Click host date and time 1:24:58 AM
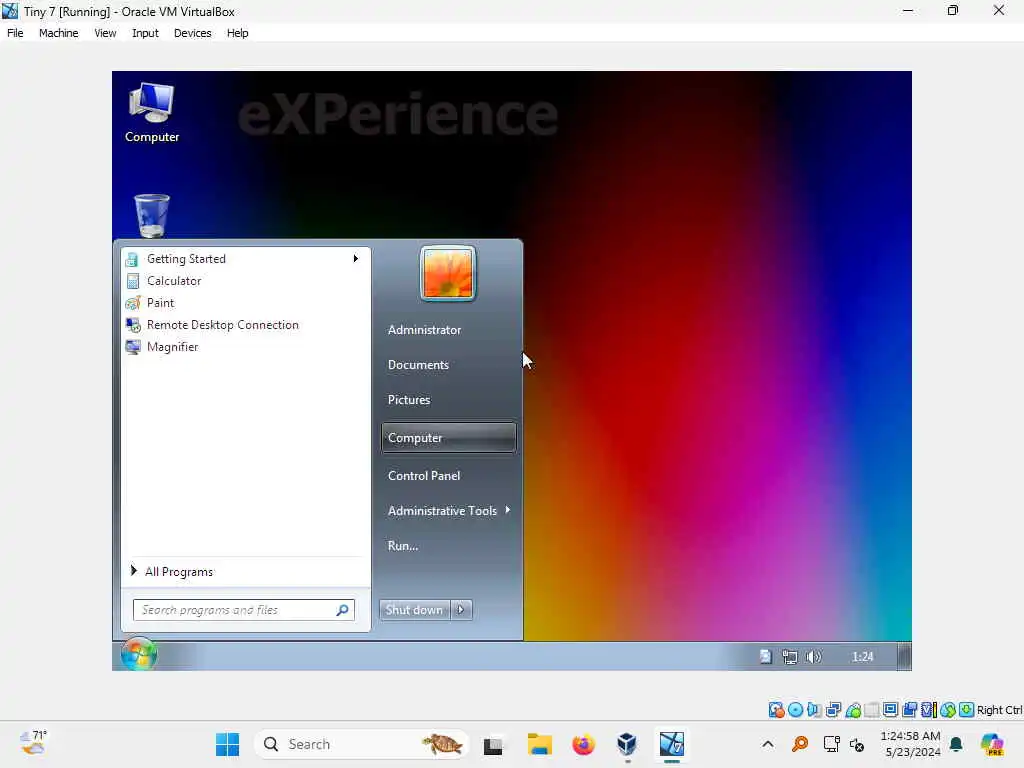Image resolution: width=1024 pixels, height=768 pixels. 910,744
